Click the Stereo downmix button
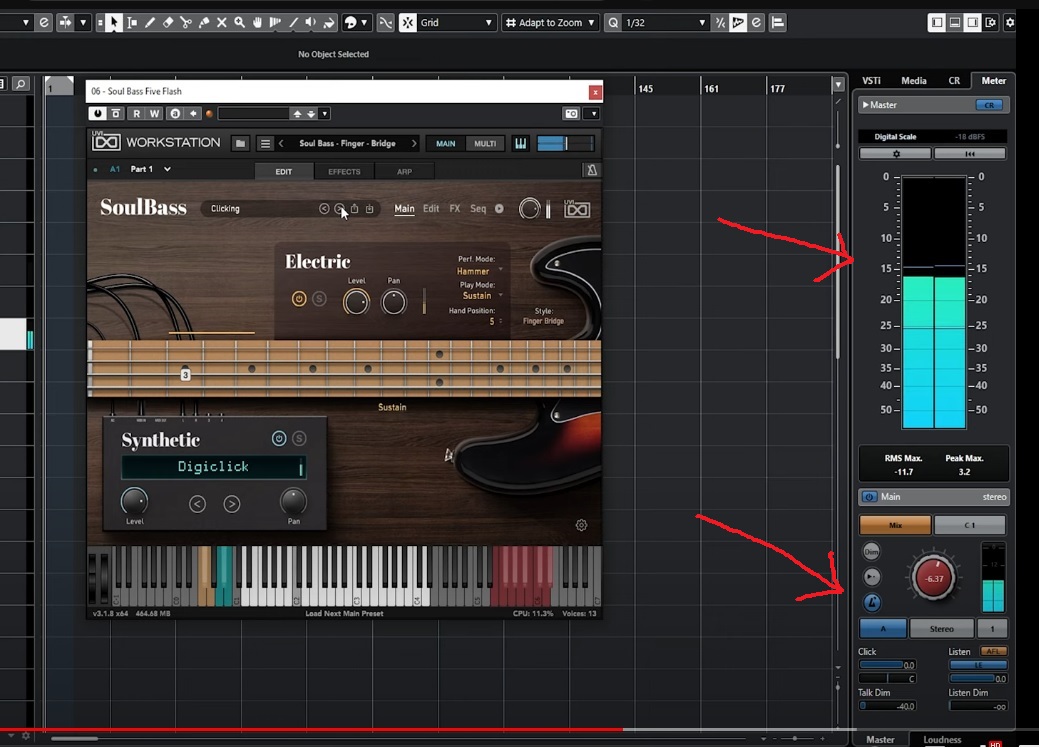Viewport: 1039px width, 747px height. tap(942, 628)
